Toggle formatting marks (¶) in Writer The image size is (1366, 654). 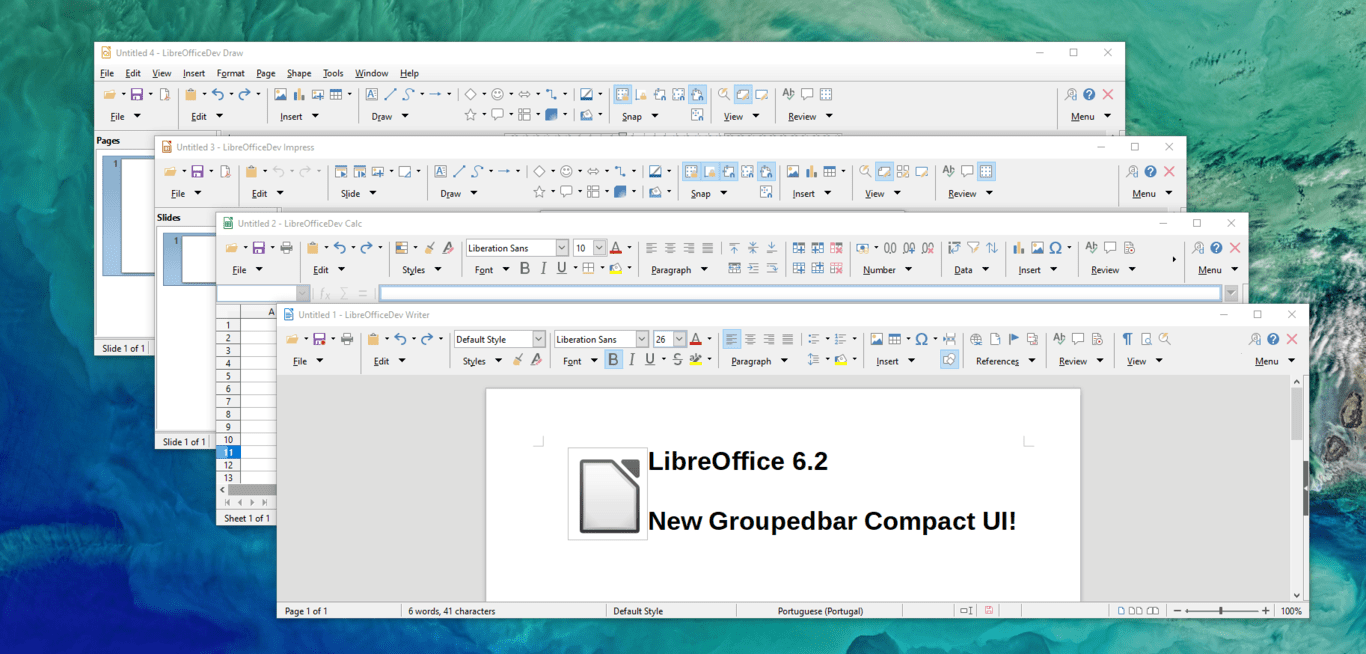pyautogui.click(x=1128, y=339)
